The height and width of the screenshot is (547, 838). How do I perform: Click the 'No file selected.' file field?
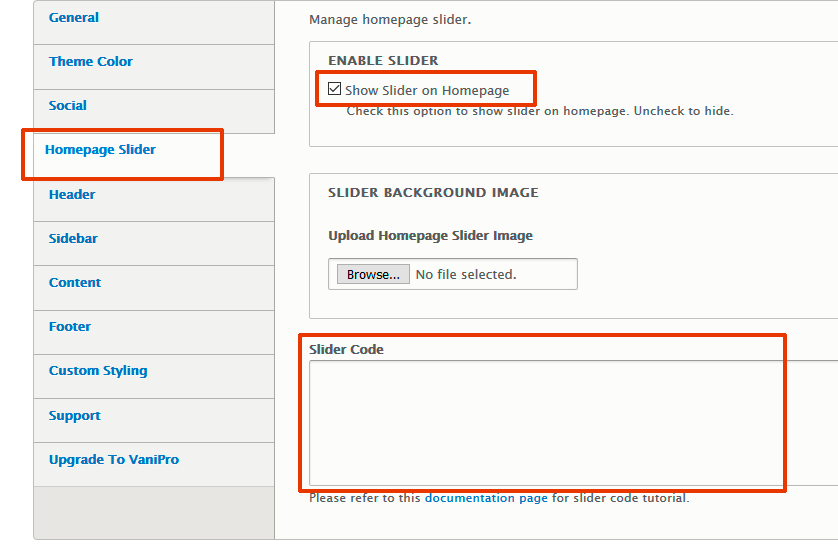pyautogui.click(x=465, y=275)
